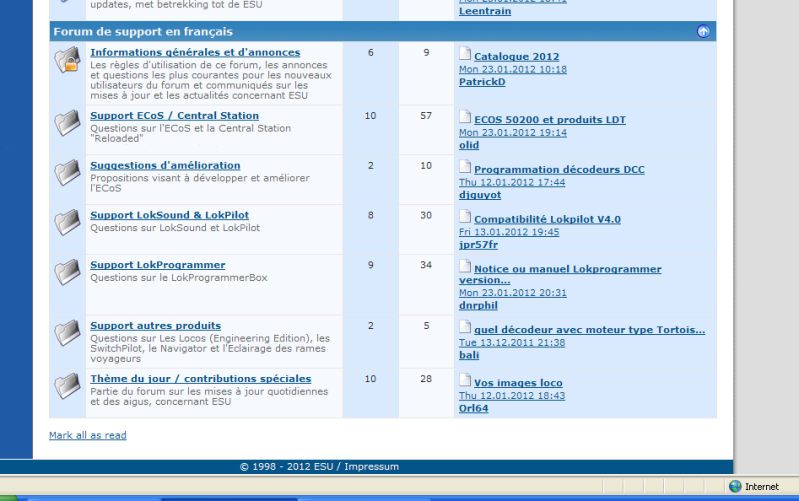Viewport: 799px width, 501px height.
Task: Click post icon next to ECOS 50200 et produits LDT
Action: click(x=465, y=117)
